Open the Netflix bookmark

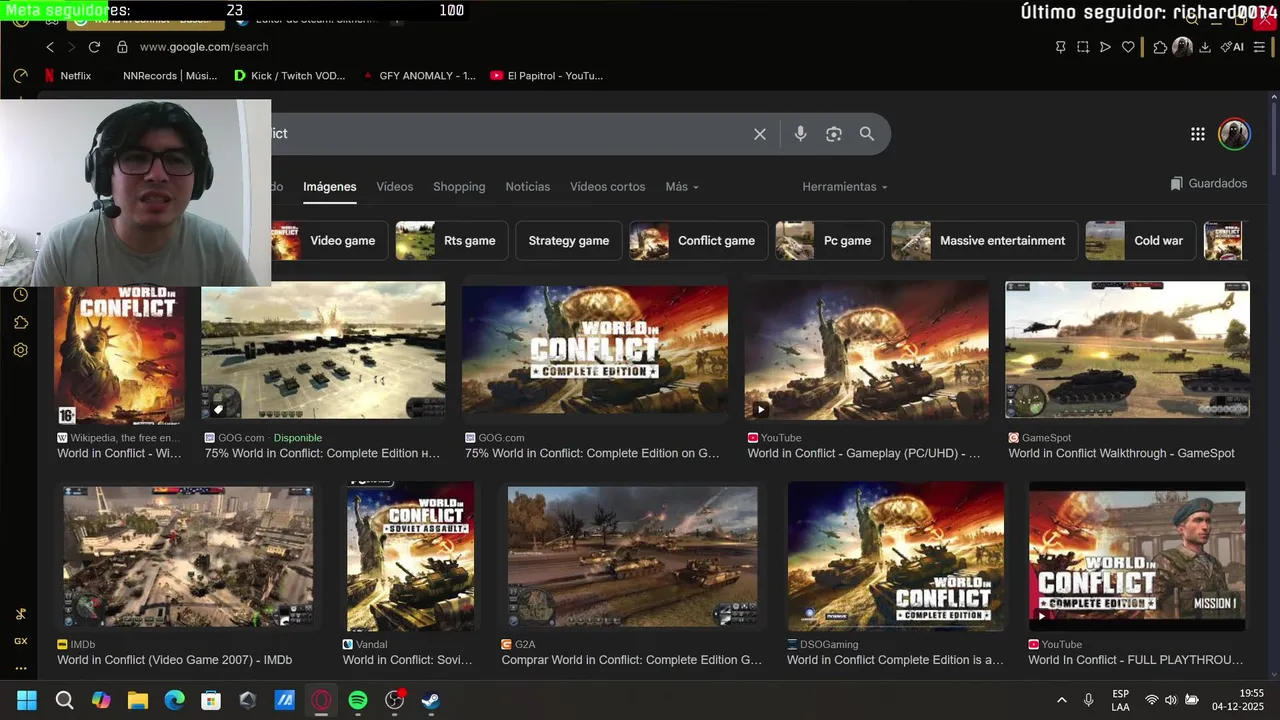pyautogui.click(x=67, y=76)
